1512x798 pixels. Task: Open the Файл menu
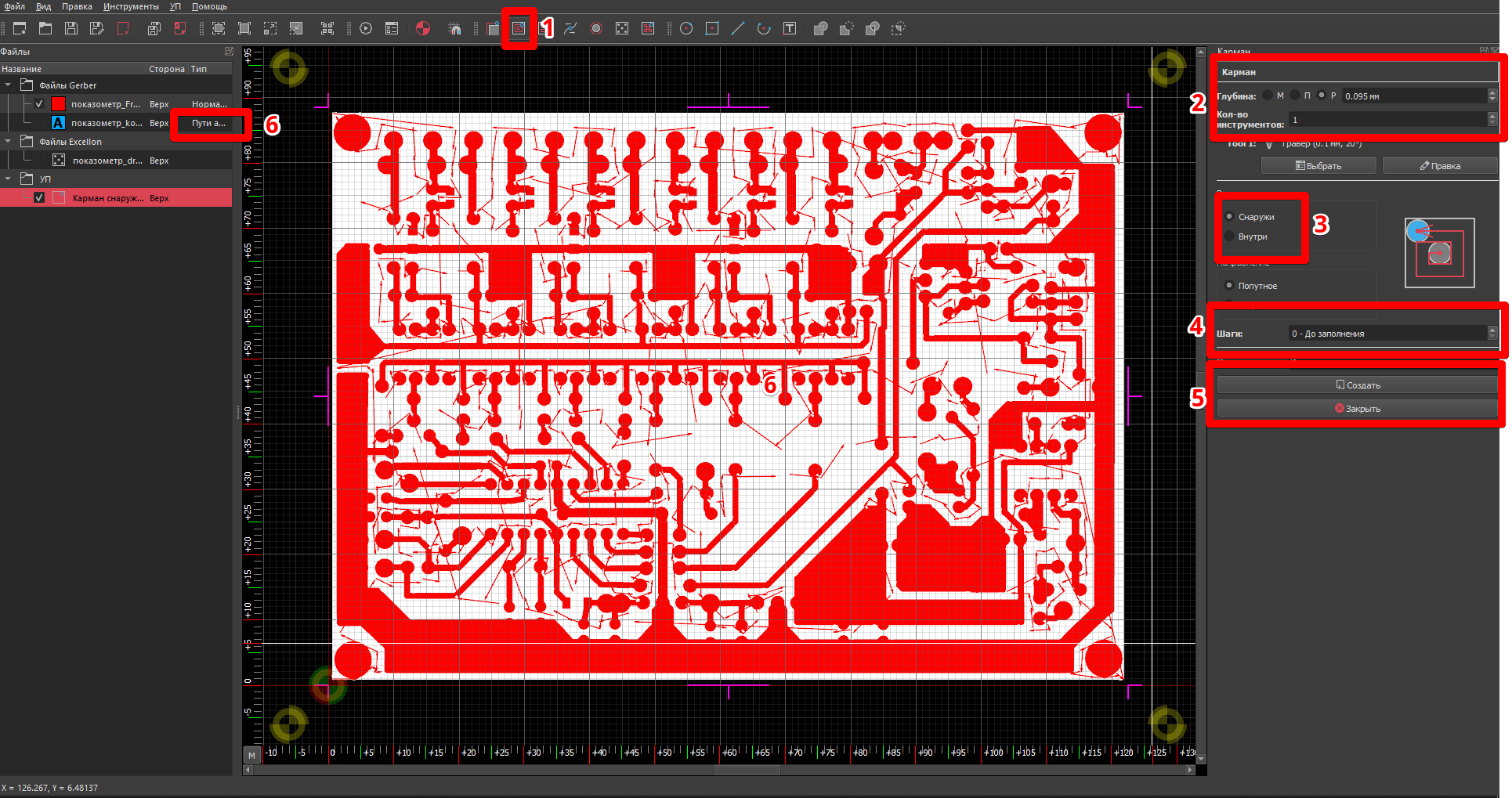(x=14, y=6)
